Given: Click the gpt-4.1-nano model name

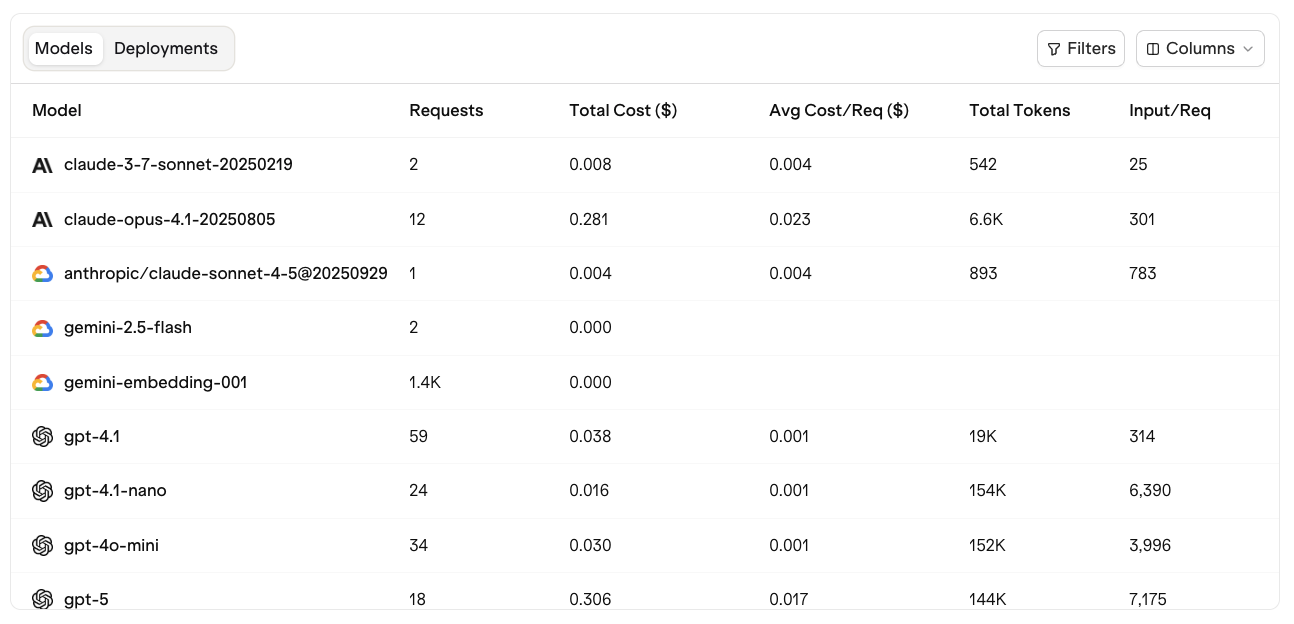Looking at the screenshot, I should coord(115,490).
